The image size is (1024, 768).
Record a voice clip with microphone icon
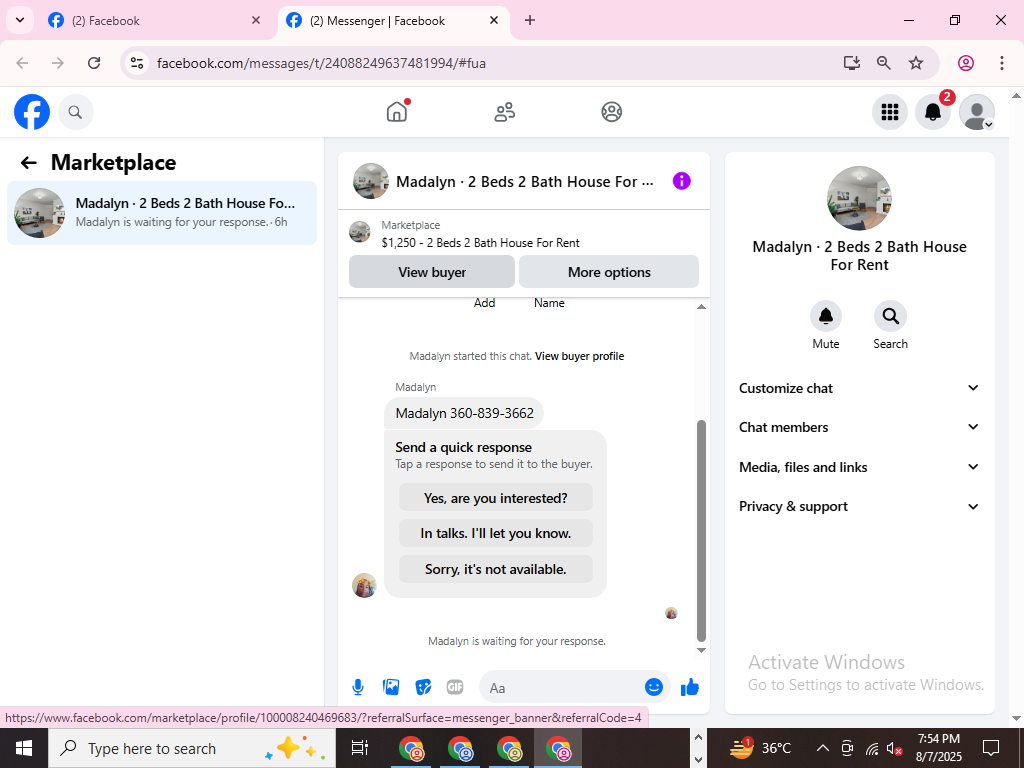358,687
